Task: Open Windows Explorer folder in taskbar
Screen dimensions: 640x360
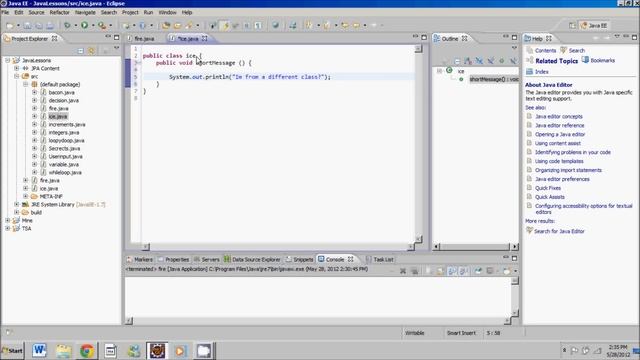Action: 63,351
